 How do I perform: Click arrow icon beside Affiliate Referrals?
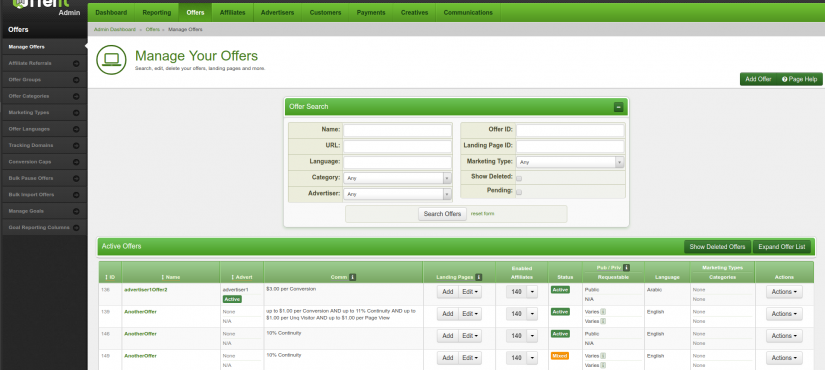point(76,64)
